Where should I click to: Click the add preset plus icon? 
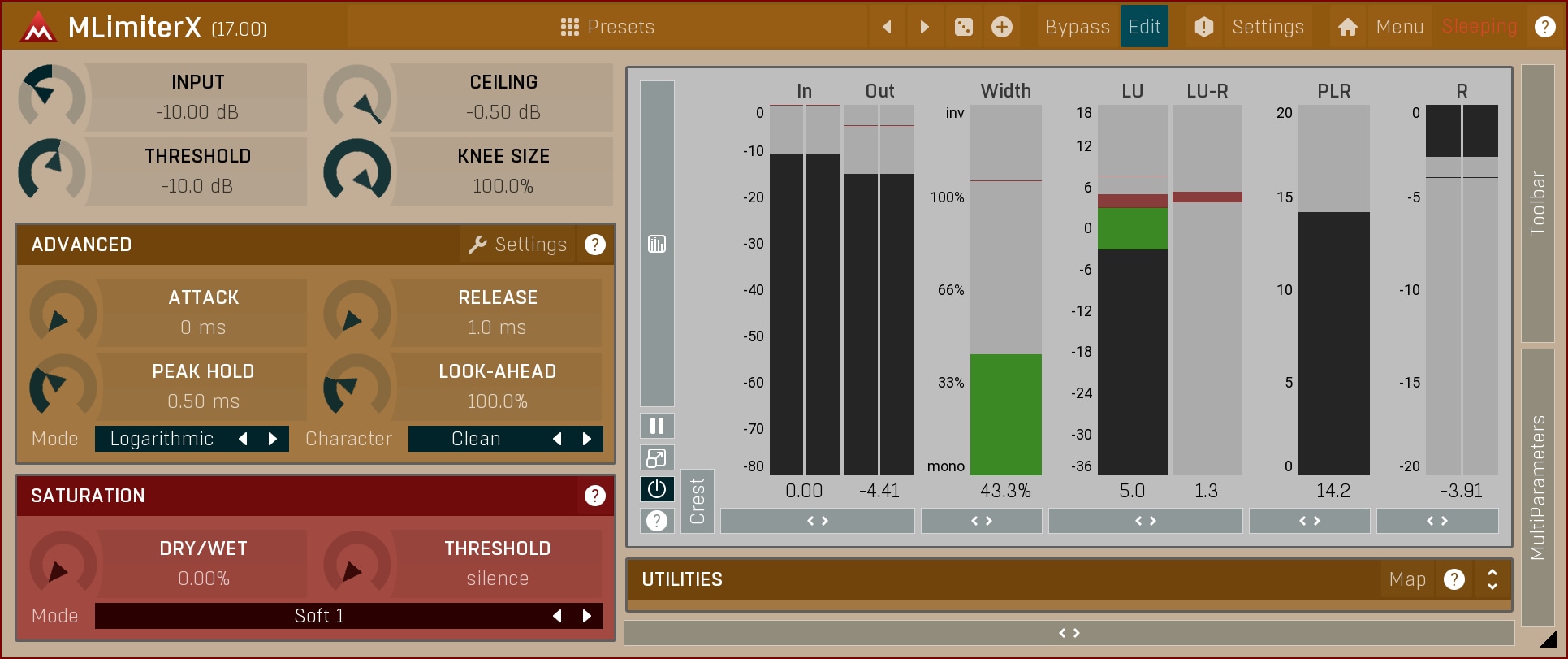point(1002,27)
